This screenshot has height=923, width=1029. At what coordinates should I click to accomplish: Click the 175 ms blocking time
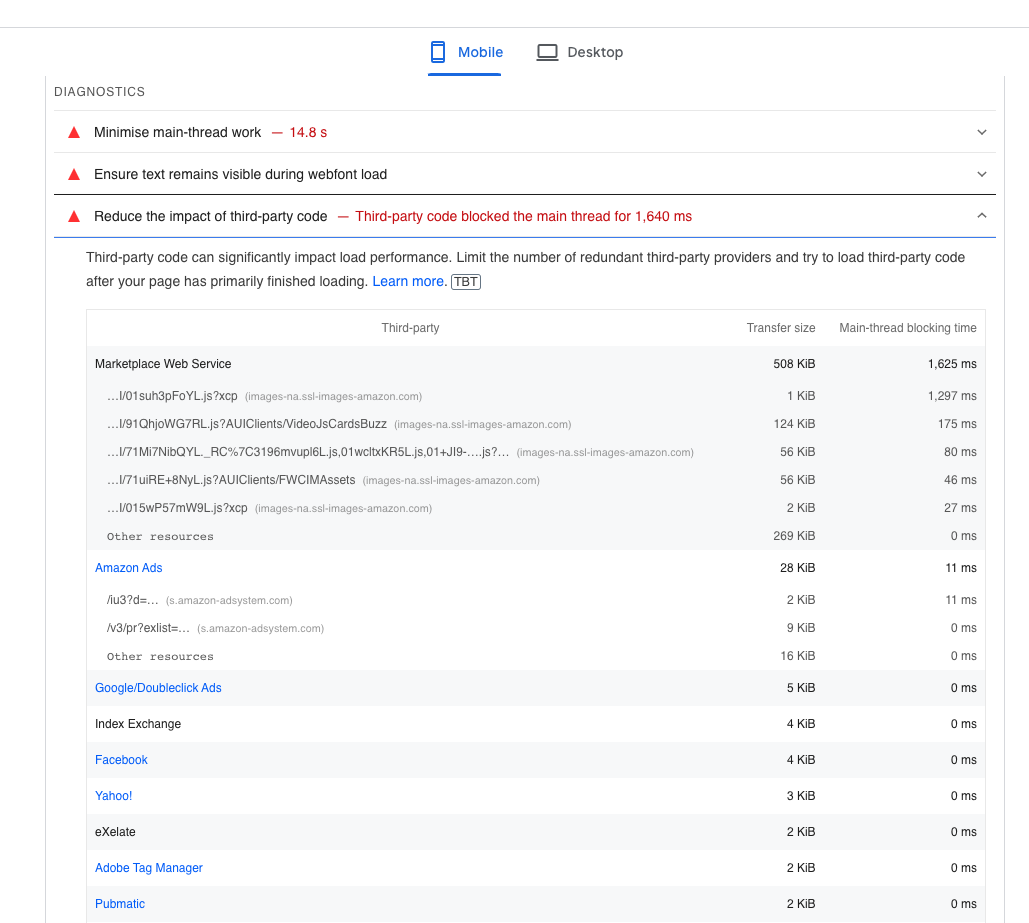click(x=957, y=424)
